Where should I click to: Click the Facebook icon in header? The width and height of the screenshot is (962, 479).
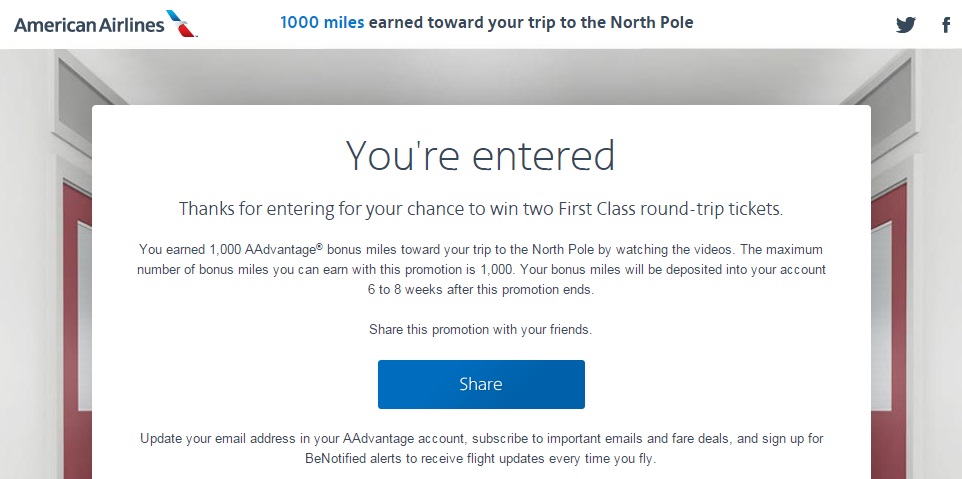point(946,25)
